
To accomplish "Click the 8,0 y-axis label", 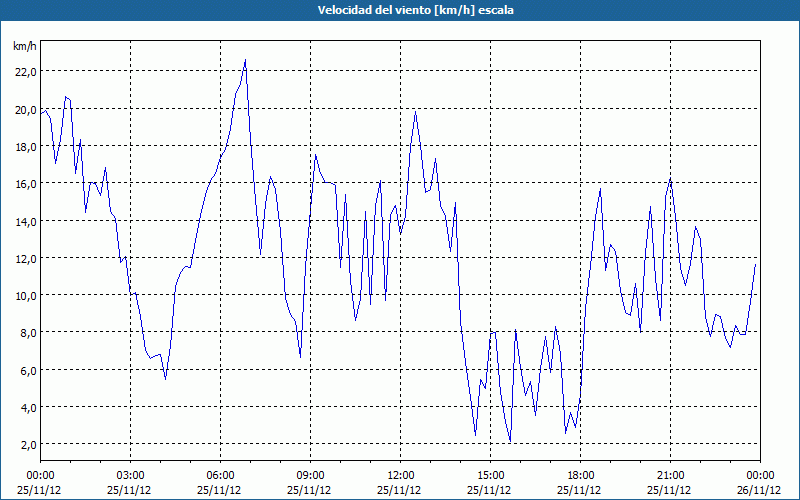I will click(28, 333).
